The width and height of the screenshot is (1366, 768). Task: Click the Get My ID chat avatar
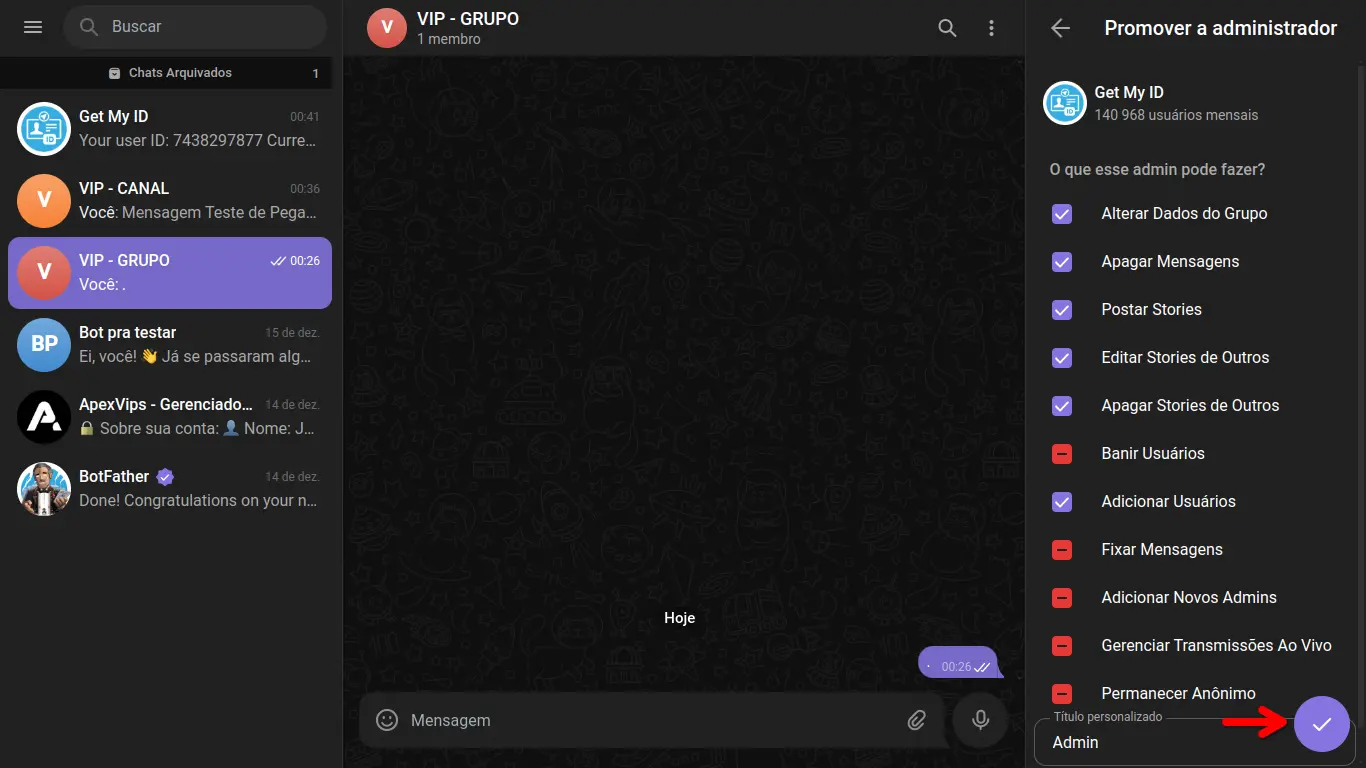click(44, 129)
